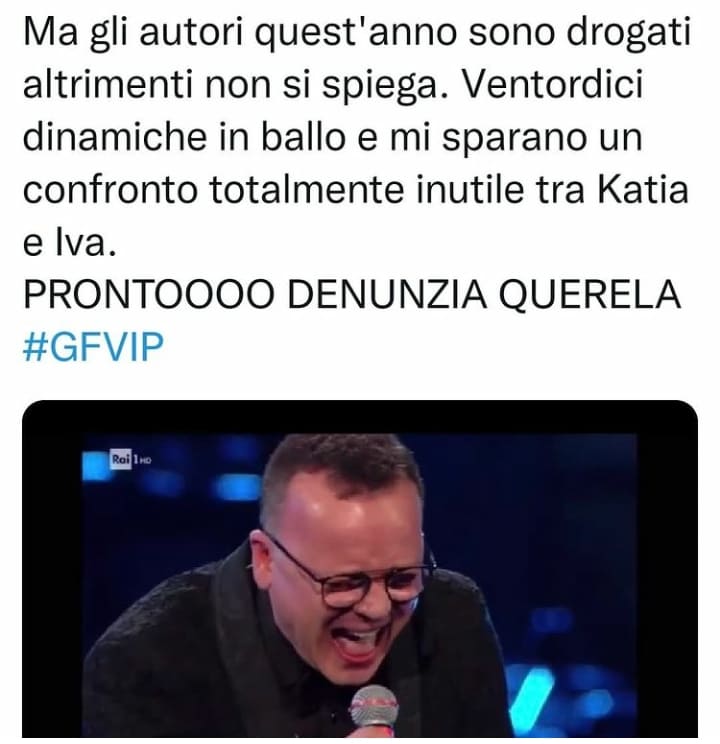Select the word "Ventordici" in the tweet
Viewport: 720px width, 744px height.
coord(552,84)
